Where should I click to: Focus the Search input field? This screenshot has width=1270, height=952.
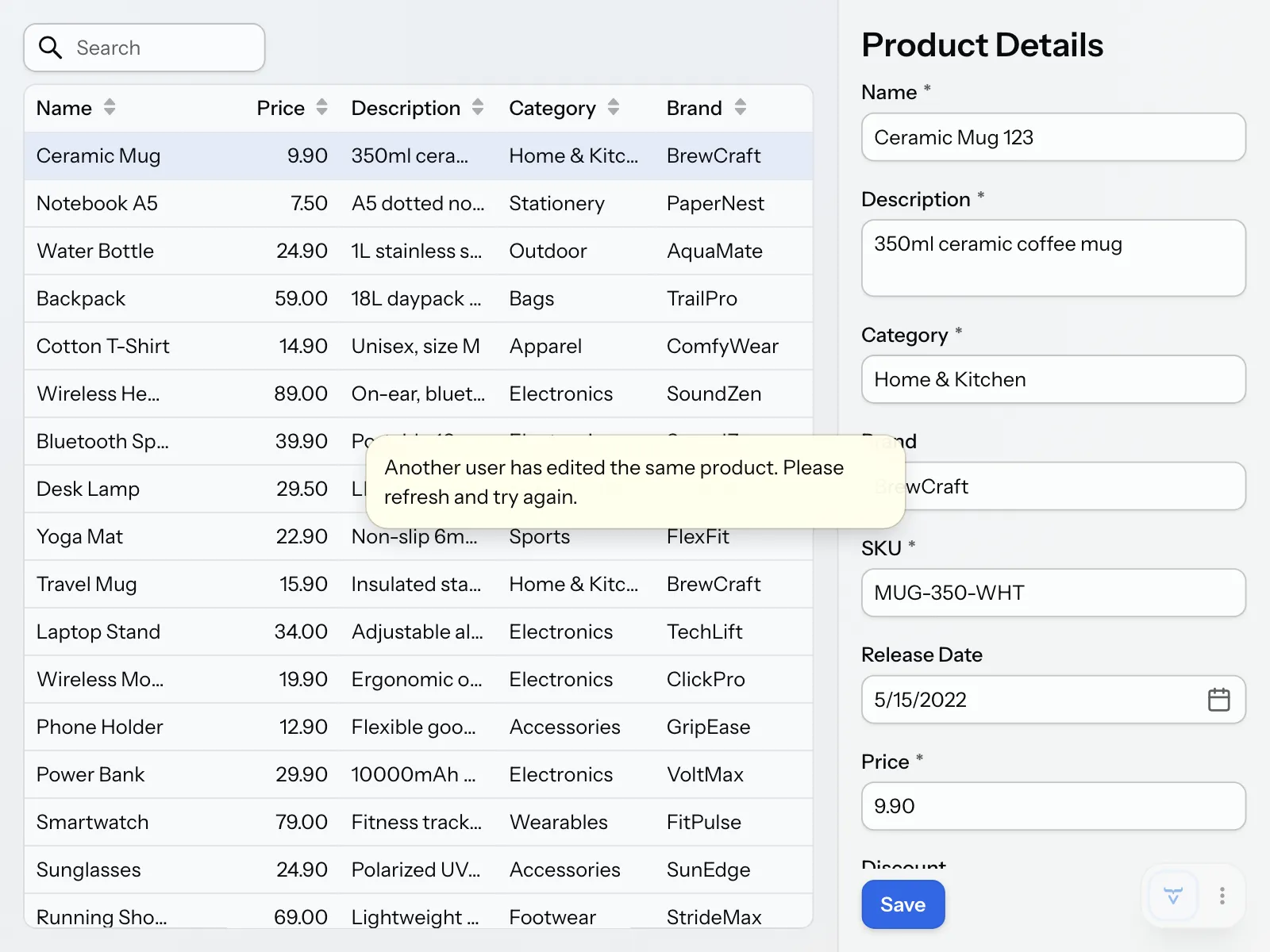[x=144, y=48]
